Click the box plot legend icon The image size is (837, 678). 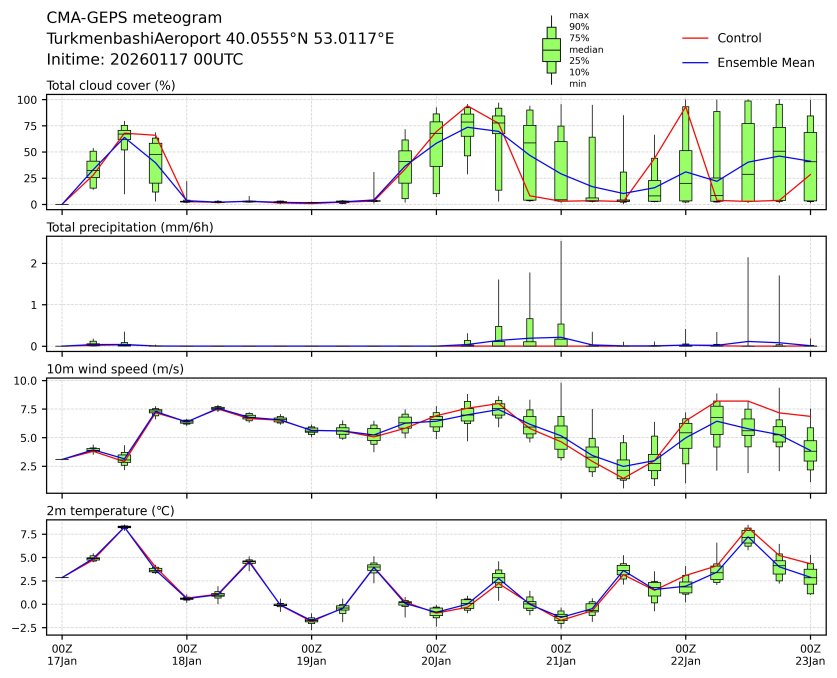click(551, 49)
